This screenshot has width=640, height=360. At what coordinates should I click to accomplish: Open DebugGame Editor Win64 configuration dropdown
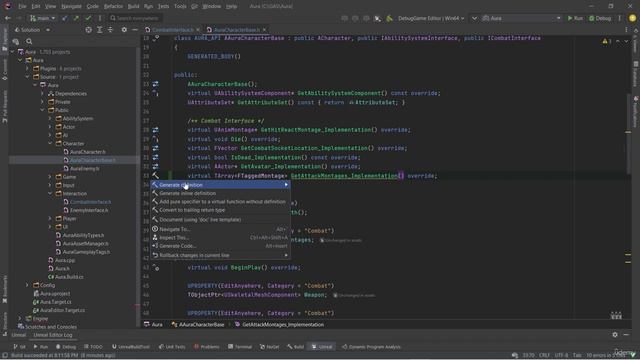click(x=431, y=18)
